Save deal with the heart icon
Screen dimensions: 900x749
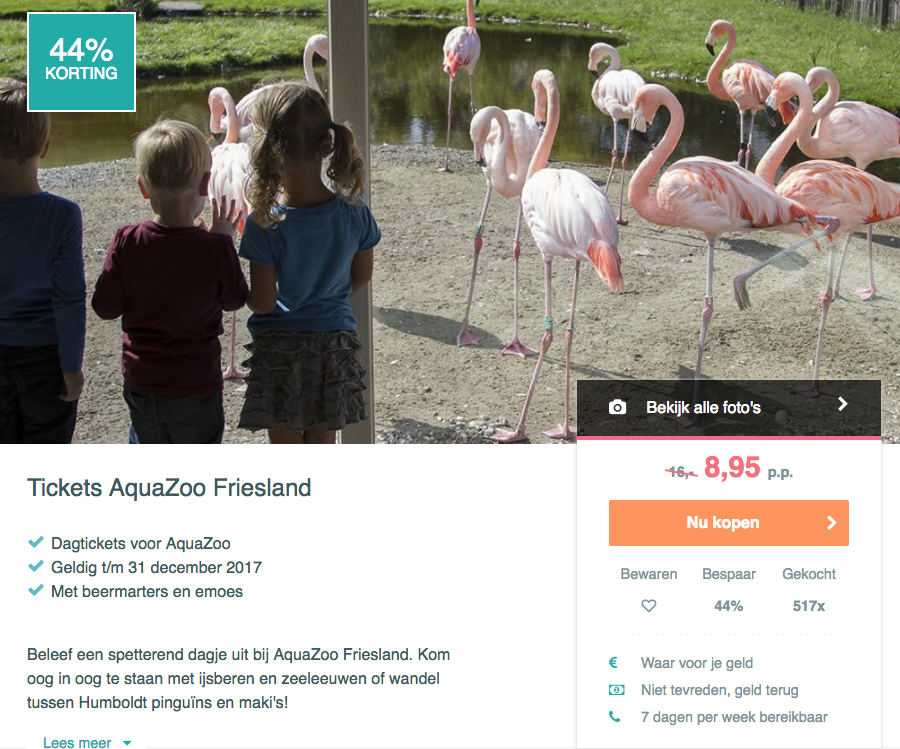pos(649,606)
